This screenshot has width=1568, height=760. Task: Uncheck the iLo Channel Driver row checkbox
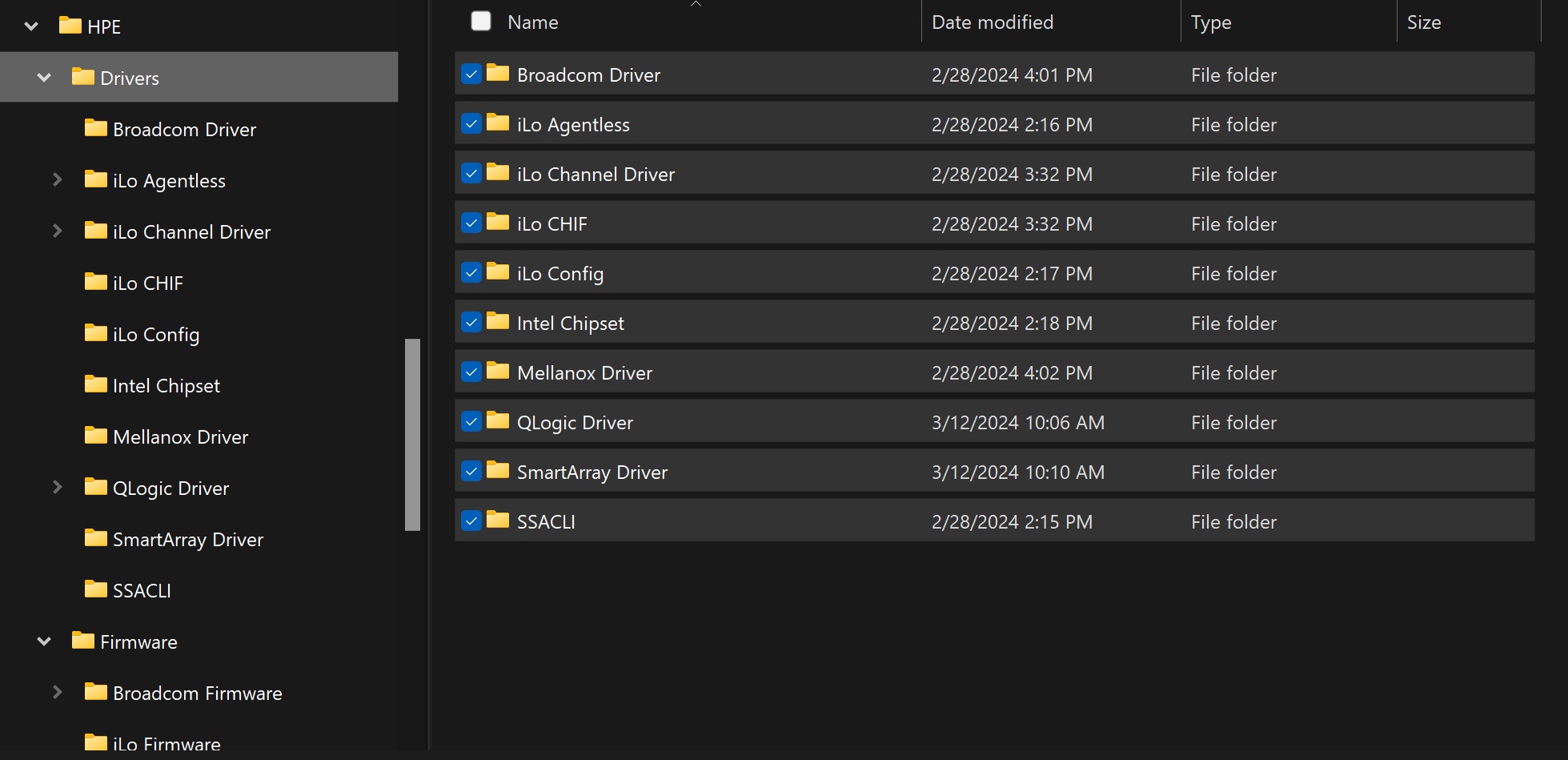471,174
